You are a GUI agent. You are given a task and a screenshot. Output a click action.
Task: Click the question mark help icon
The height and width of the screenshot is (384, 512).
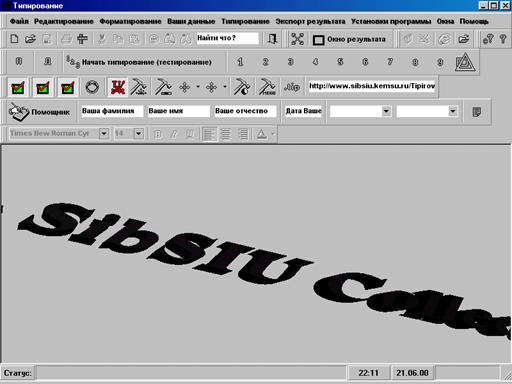[x=503, y=39]
